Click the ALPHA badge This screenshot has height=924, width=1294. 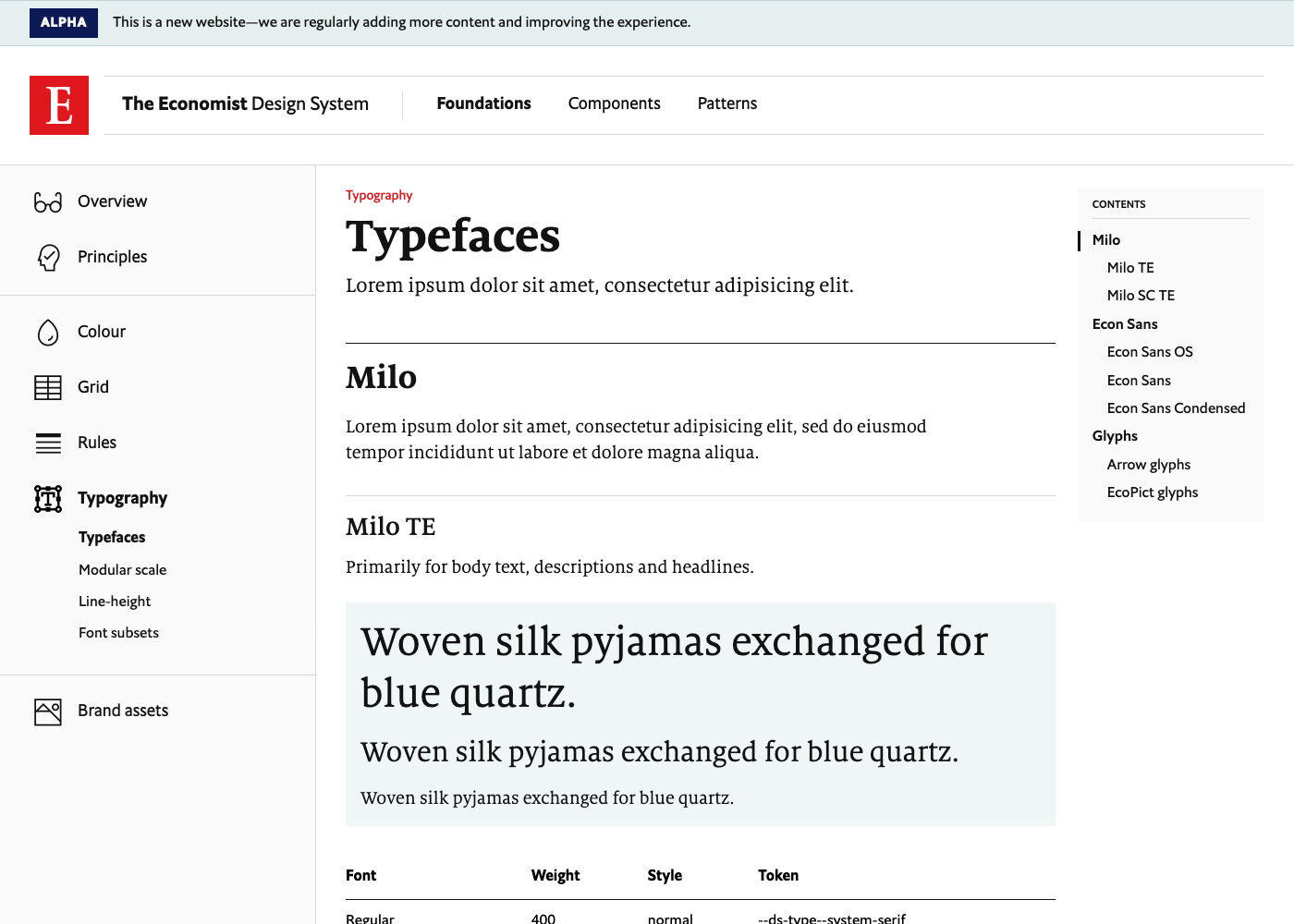(x=64, y=22)
